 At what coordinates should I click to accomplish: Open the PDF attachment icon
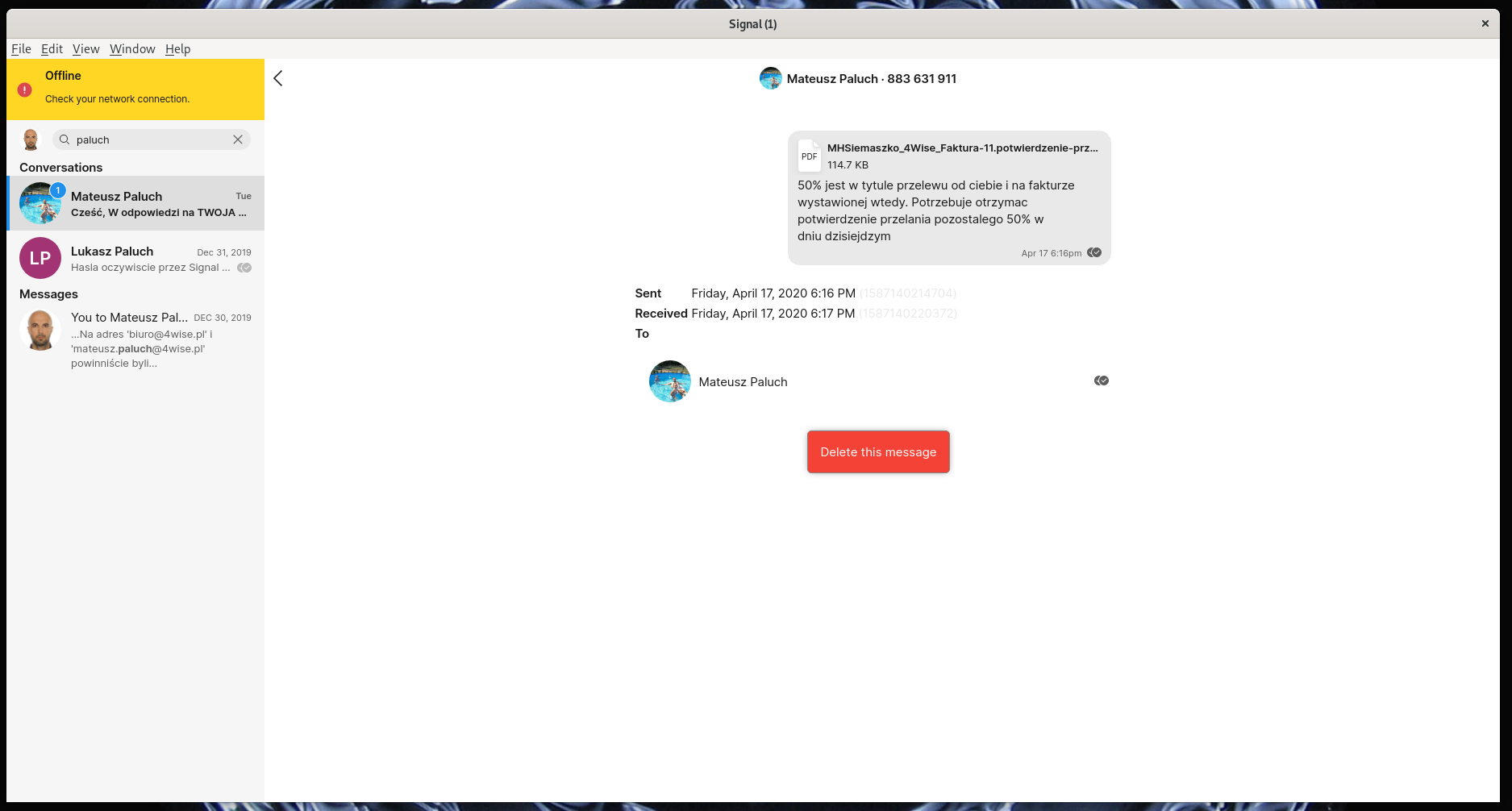tap(809, 156)
